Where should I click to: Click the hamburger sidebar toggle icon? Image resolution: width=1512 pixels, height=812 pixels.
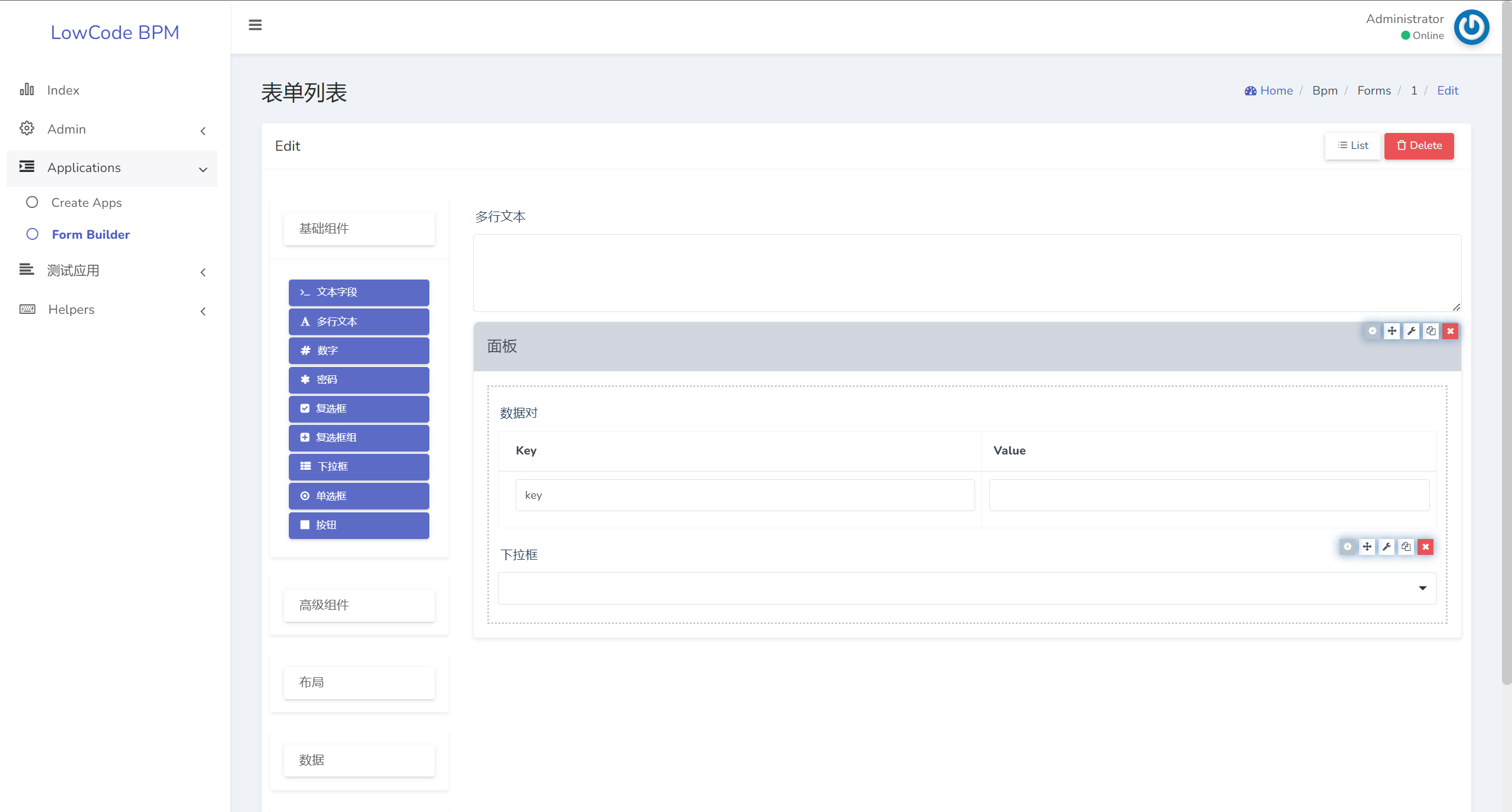[x=255, y=25]
